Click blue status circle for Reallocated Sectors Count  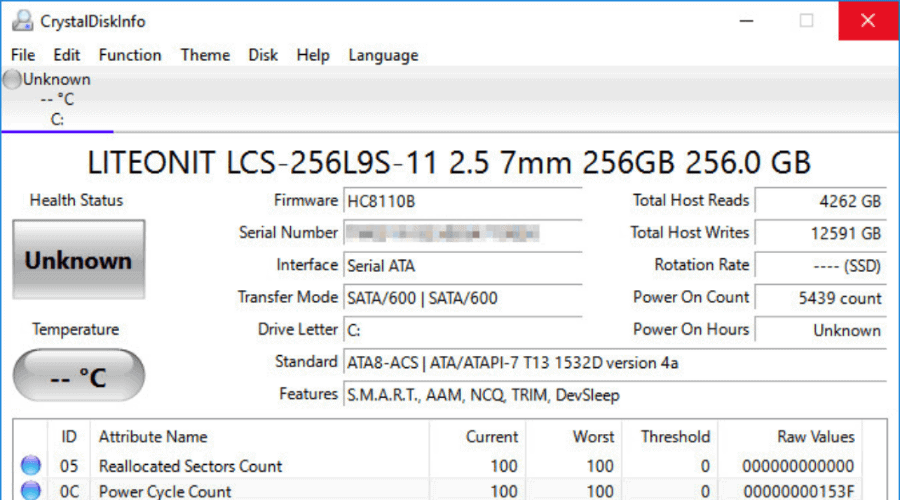point(30,465)
